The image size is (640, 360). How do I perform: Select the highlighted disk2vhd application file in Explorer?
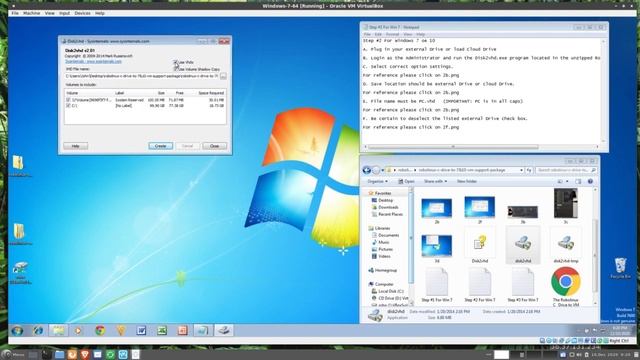[x=523, y=245]
